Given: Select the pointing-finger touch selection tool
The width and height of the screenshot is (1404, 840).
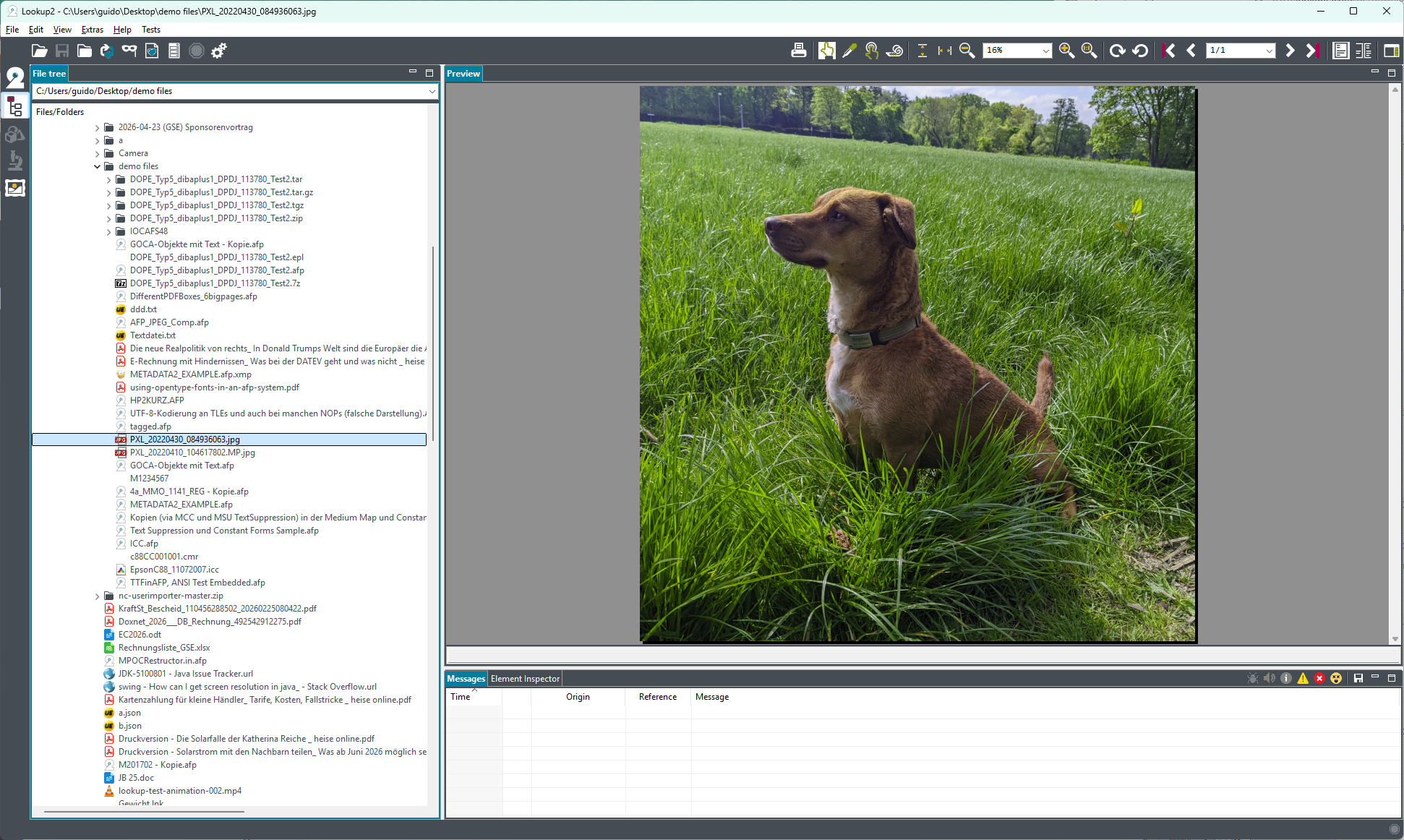Looking at the screenshot, I should pos(872,51).
